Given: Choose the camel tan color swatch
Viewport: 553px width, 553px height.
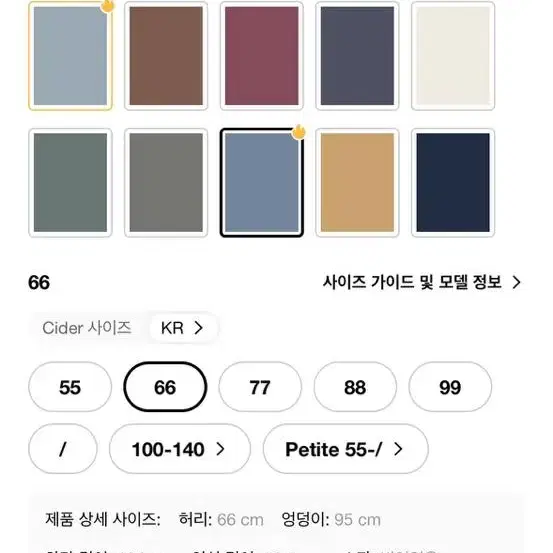Looking at the screenshot, I should [357, 183].
